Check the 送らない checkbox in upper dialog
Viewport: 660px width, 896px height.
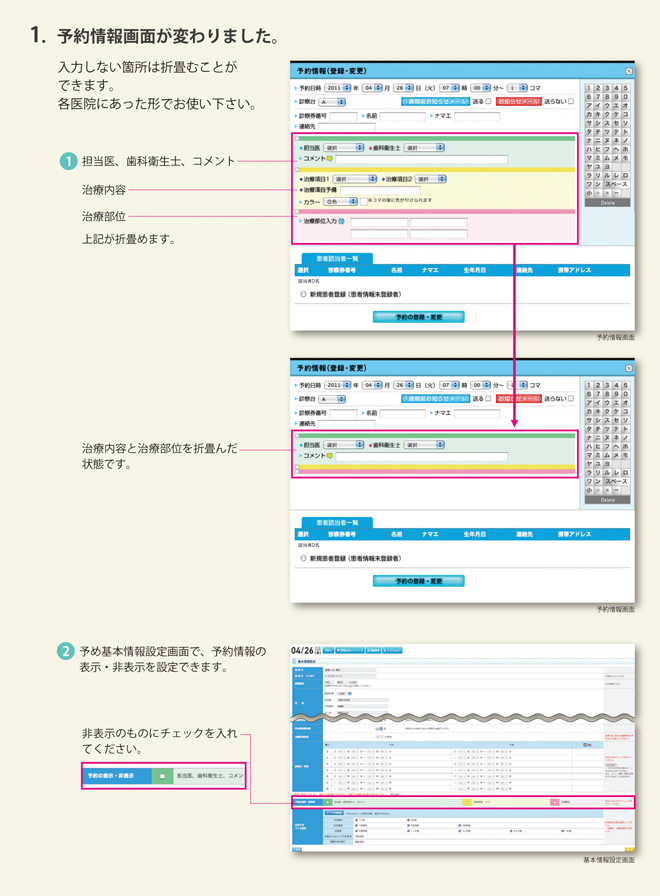point(571,102)
